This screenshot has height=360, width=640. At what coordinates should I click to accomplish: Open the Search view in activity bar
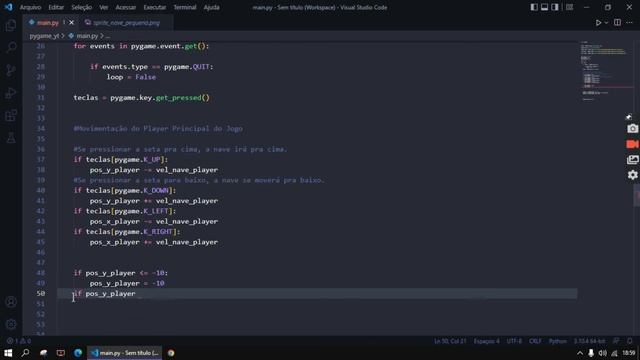coord(11,47)
